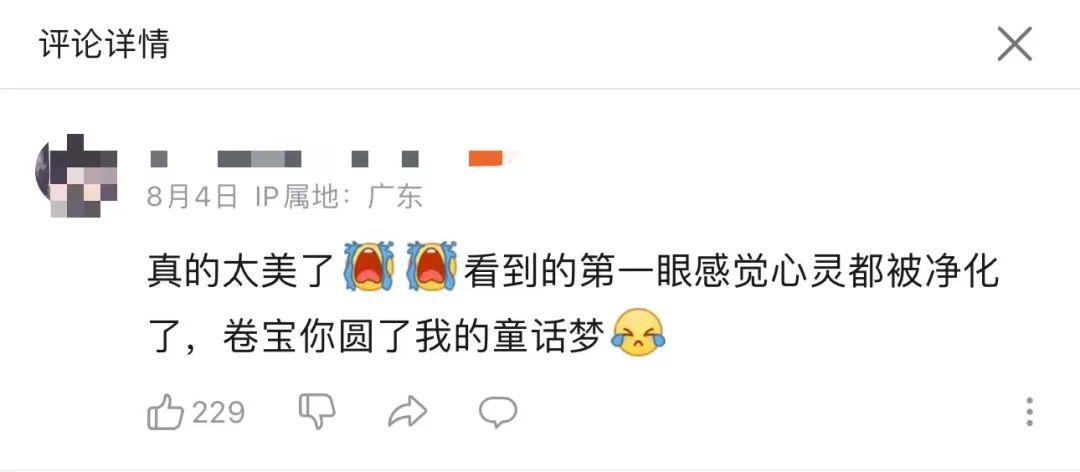Select the first loudly crying emoji
This screenshot has width=1080, height=472.
click(x=368, y=266)
